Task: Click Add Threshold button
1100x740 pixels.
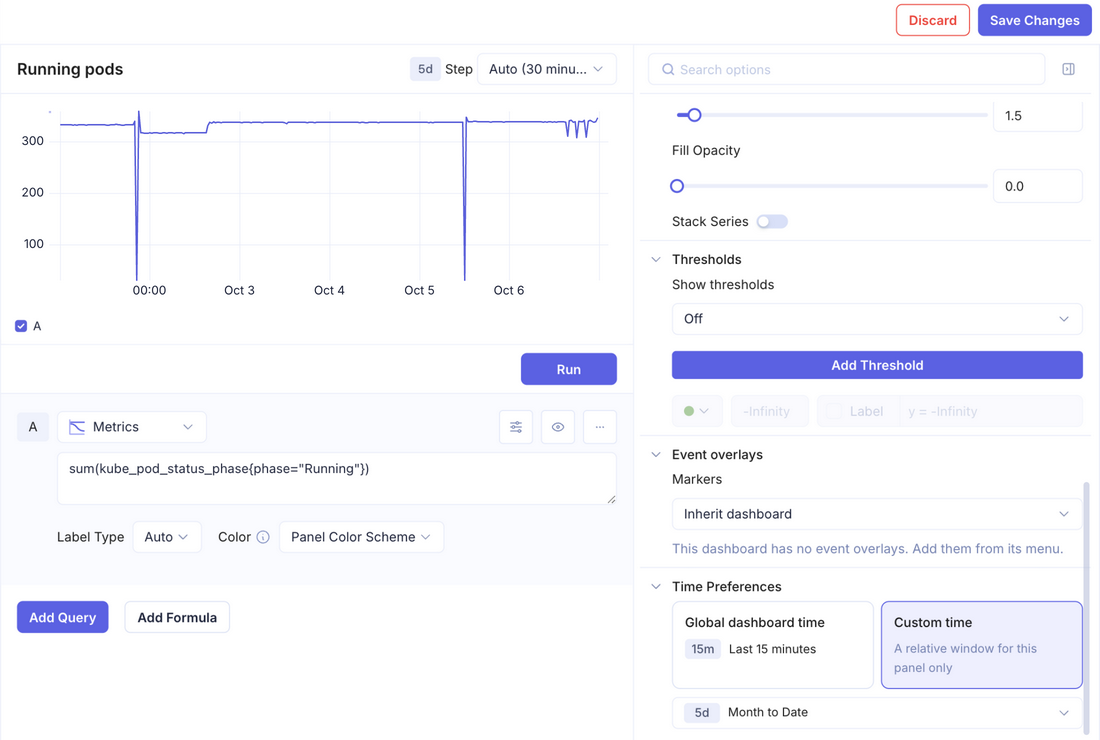Action: pos(877,365)
